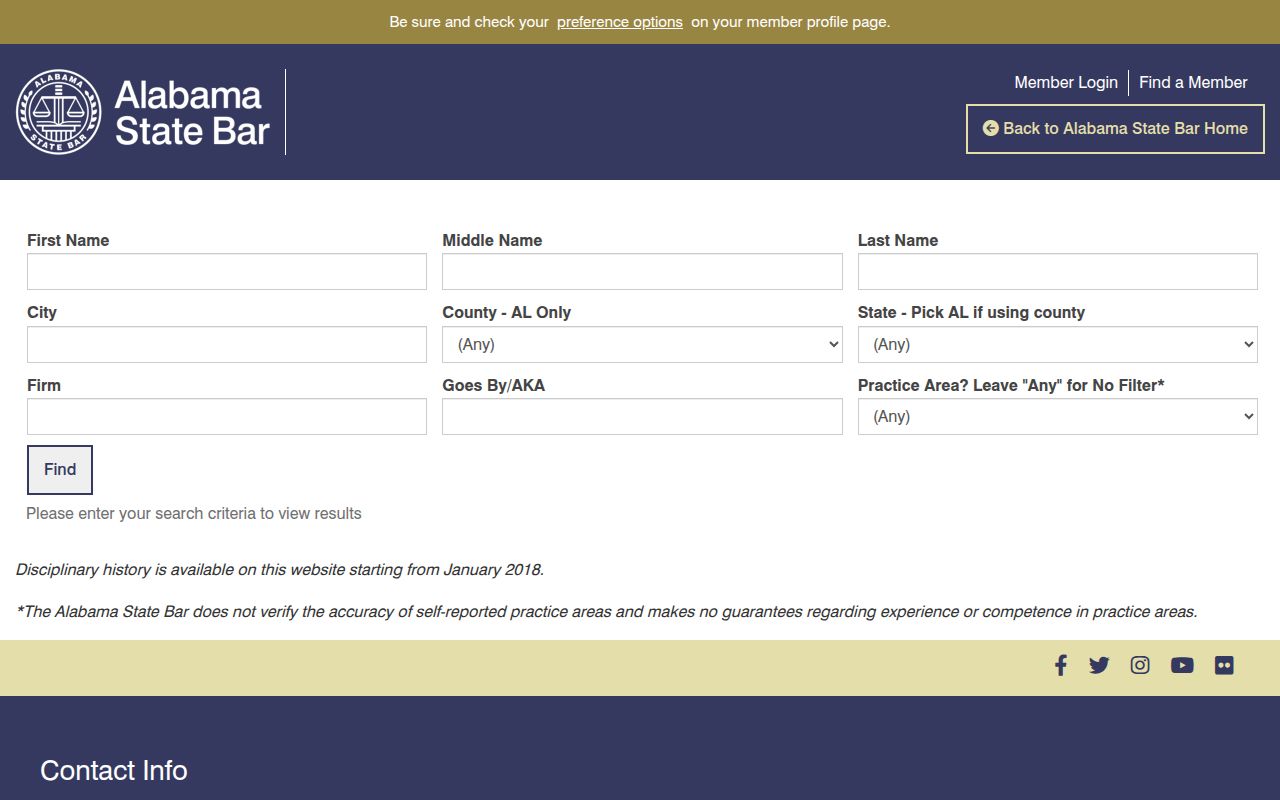
Task: Open the YouTube social icon
Action: [x=1182, y=665]
